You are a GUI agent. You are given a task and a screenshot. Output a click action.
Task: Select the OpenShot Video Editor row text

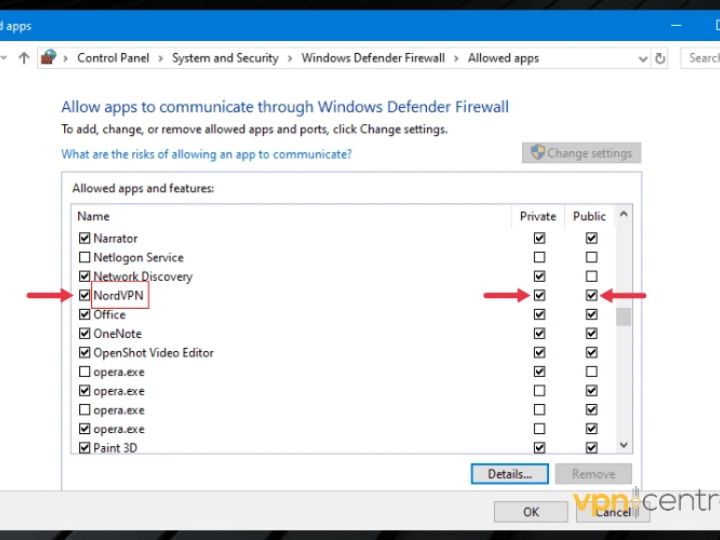153,353
